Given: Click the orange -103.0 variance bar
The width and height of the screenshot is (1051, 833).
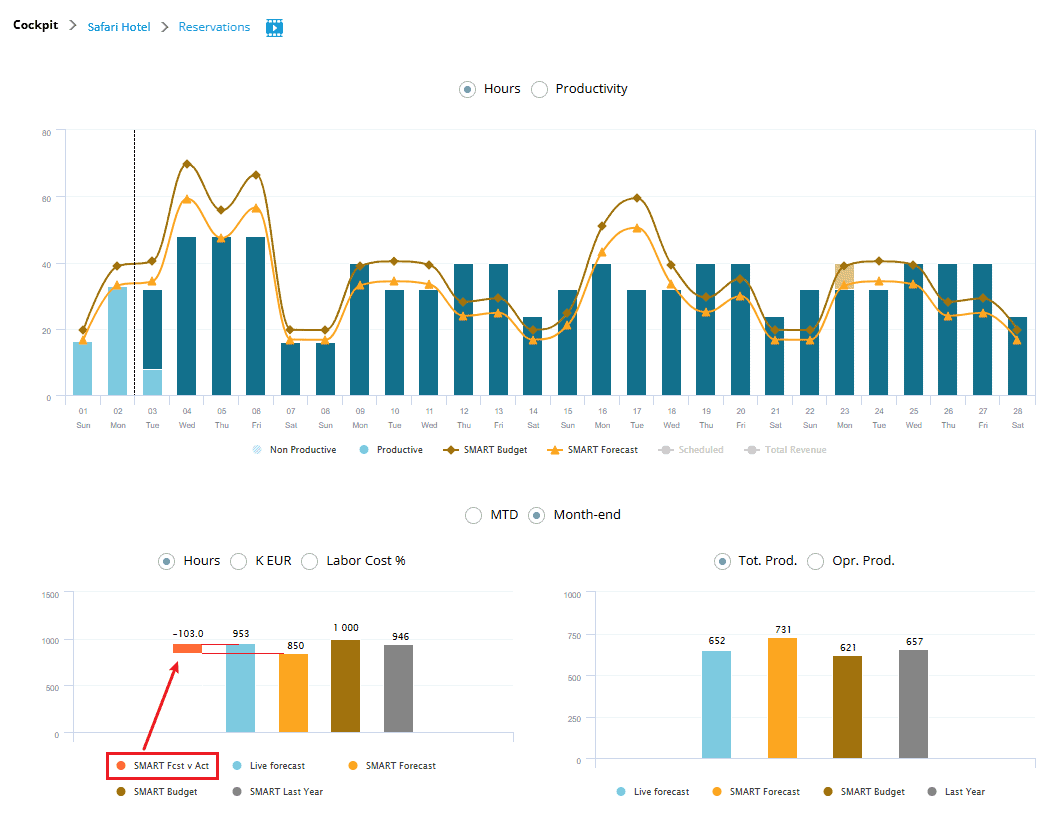Looking at the screenshot, I should [x=187, y=649].
